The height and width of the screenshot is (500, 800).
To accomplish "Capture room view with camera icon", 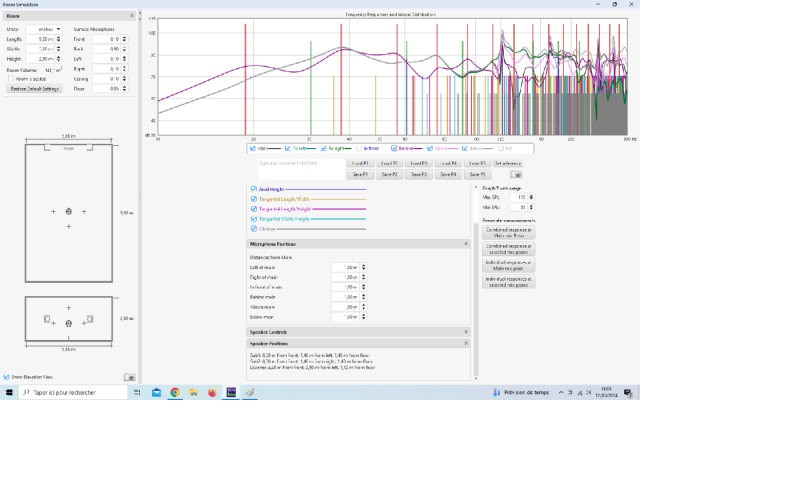I will (130, 377).
